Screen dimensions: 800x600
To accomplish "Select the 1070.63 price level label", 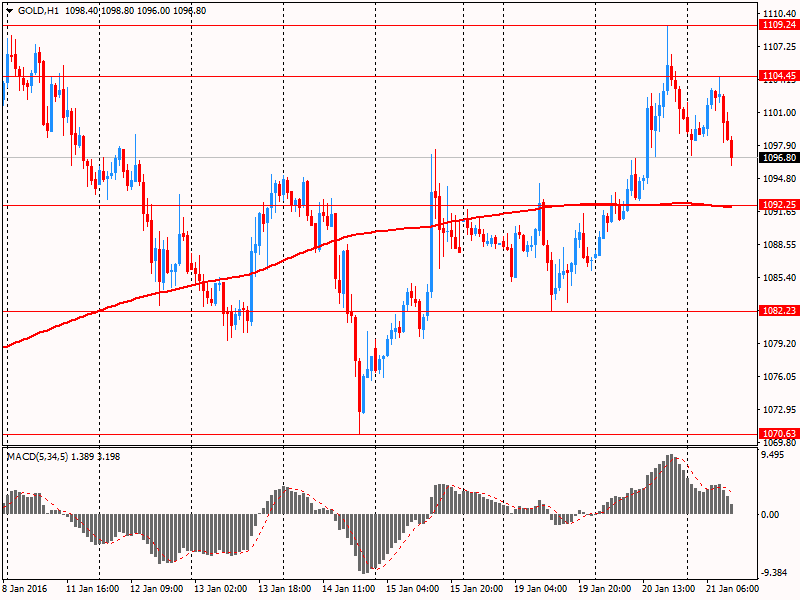I will (x=779, y=434).
